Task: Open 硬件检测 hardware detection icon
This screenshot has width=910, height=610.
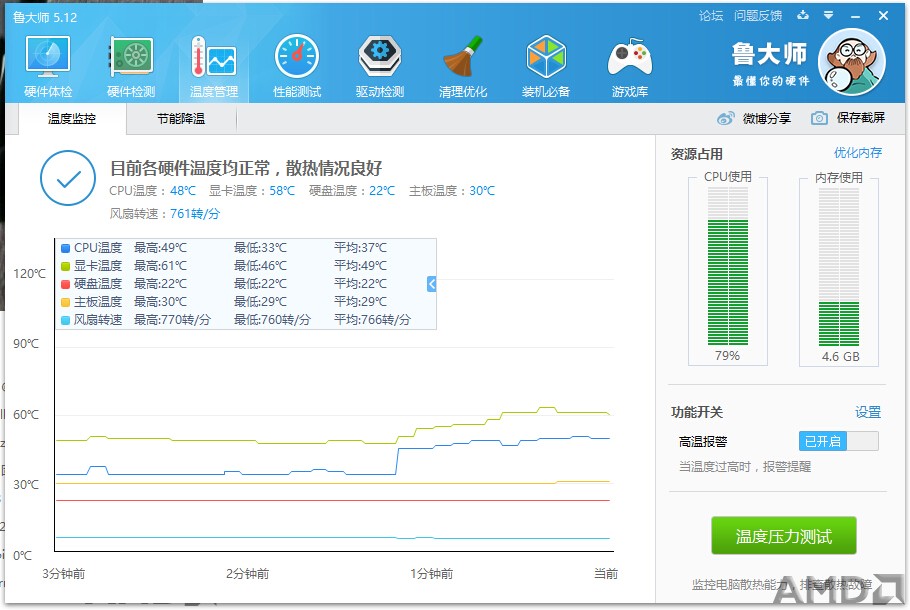Action: pos(131,56)
